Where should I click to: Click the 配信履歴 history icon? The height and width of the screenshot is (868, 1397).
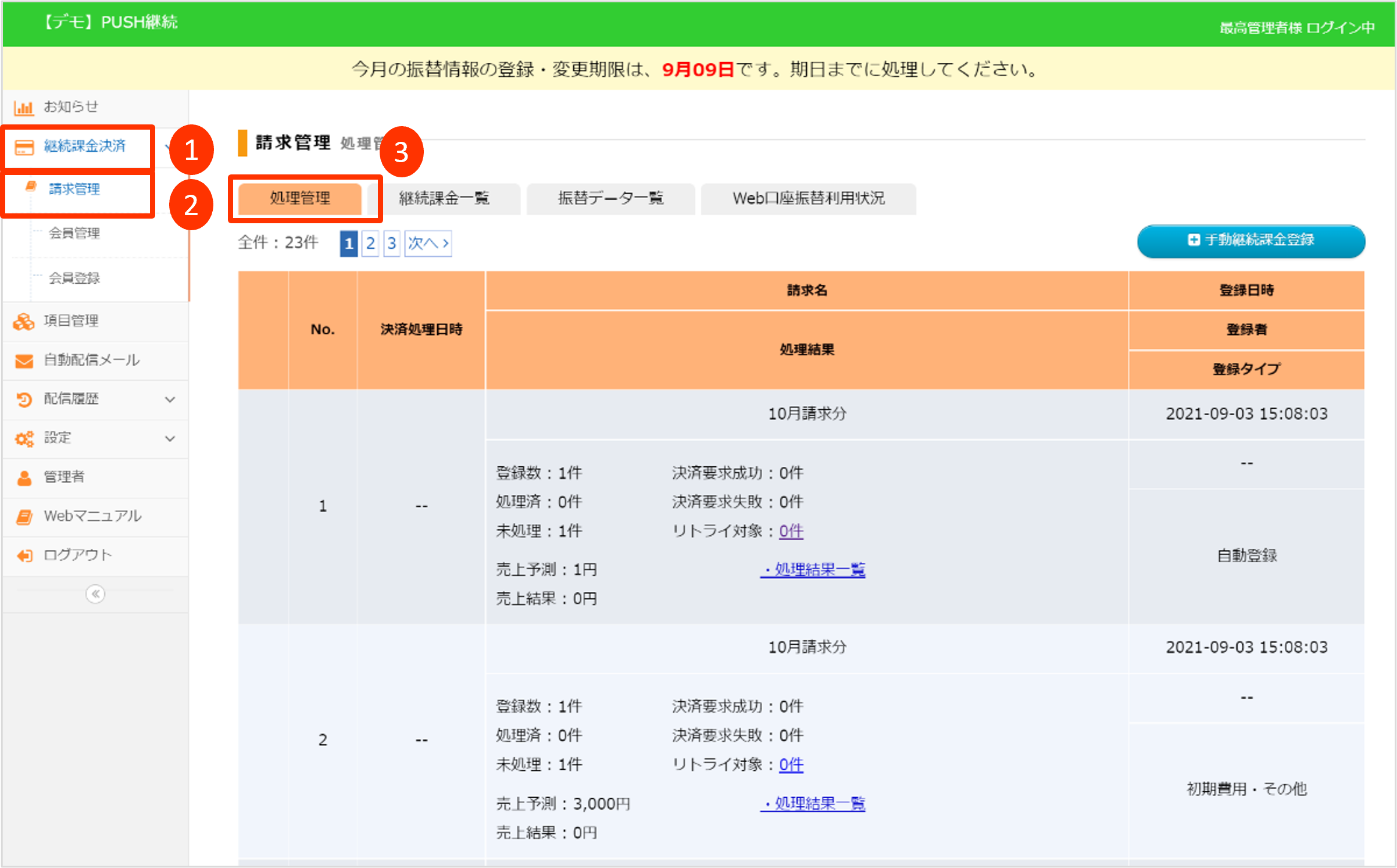(x=24, y=399)
